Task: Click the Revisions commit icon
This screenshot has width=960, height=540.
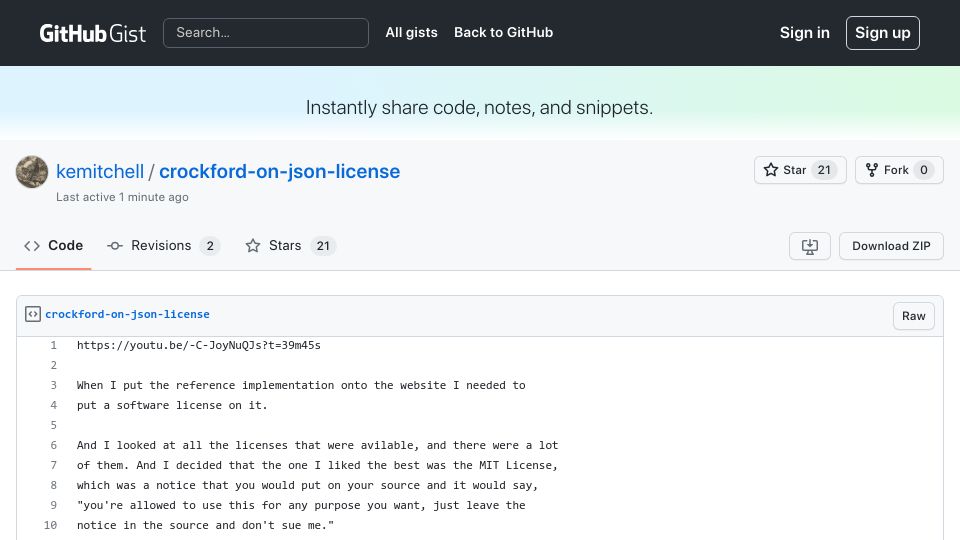Action: click(114, 246)
